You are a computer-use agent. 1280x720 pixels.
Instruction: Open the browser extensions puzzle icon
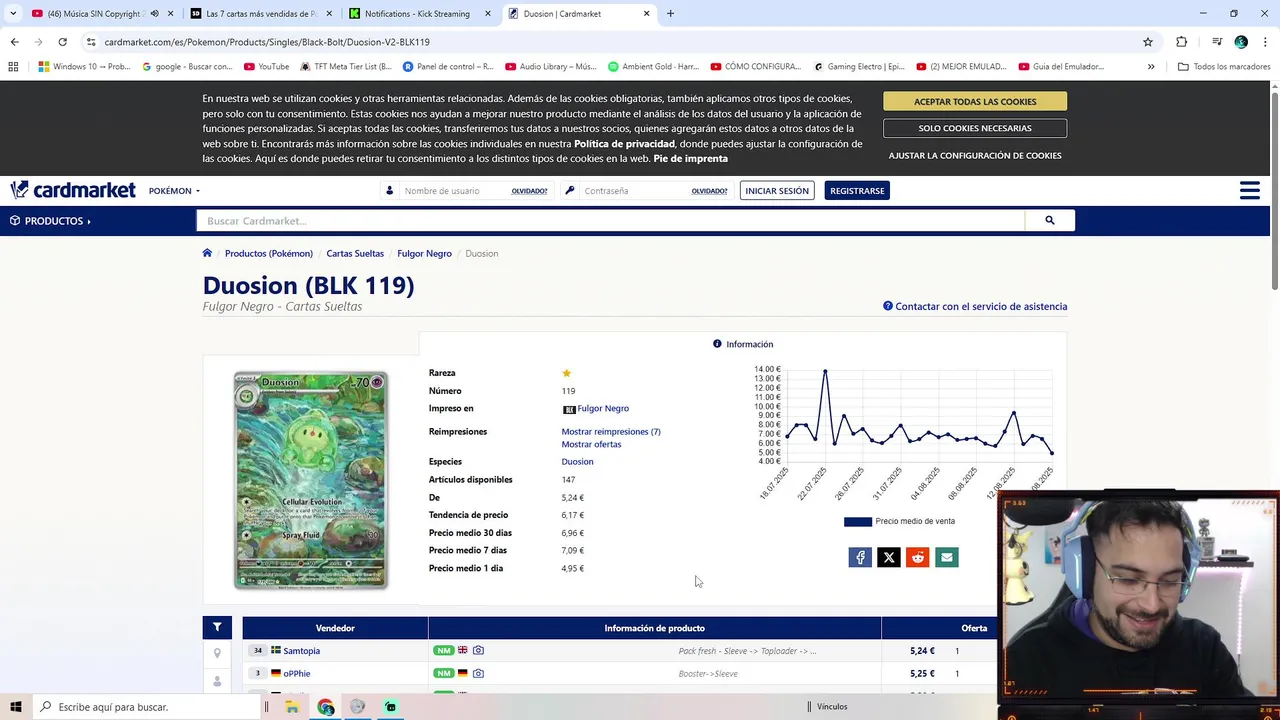click(1181, 42)
